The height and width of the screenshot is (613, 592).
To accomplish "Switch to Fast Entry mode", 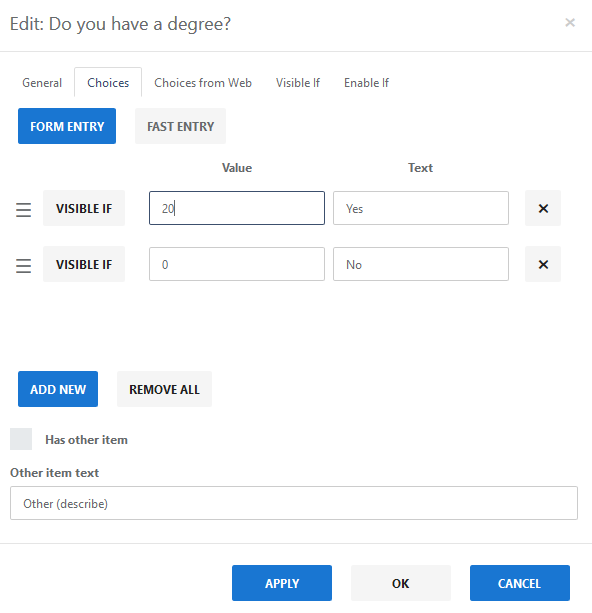I will pyautogui.click(x=180, y=126).
